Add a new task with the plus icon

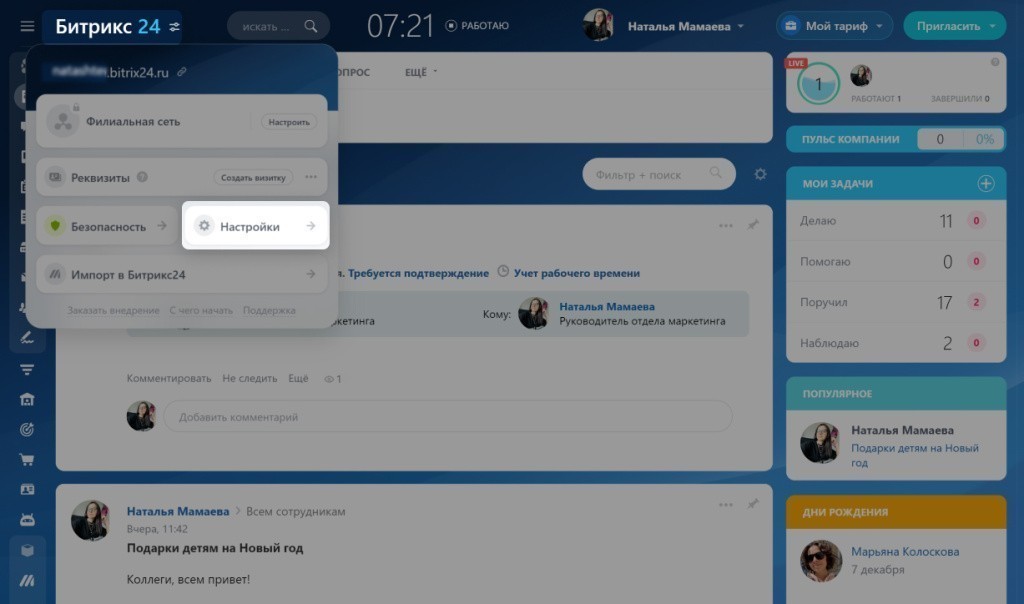click(985, 184)
